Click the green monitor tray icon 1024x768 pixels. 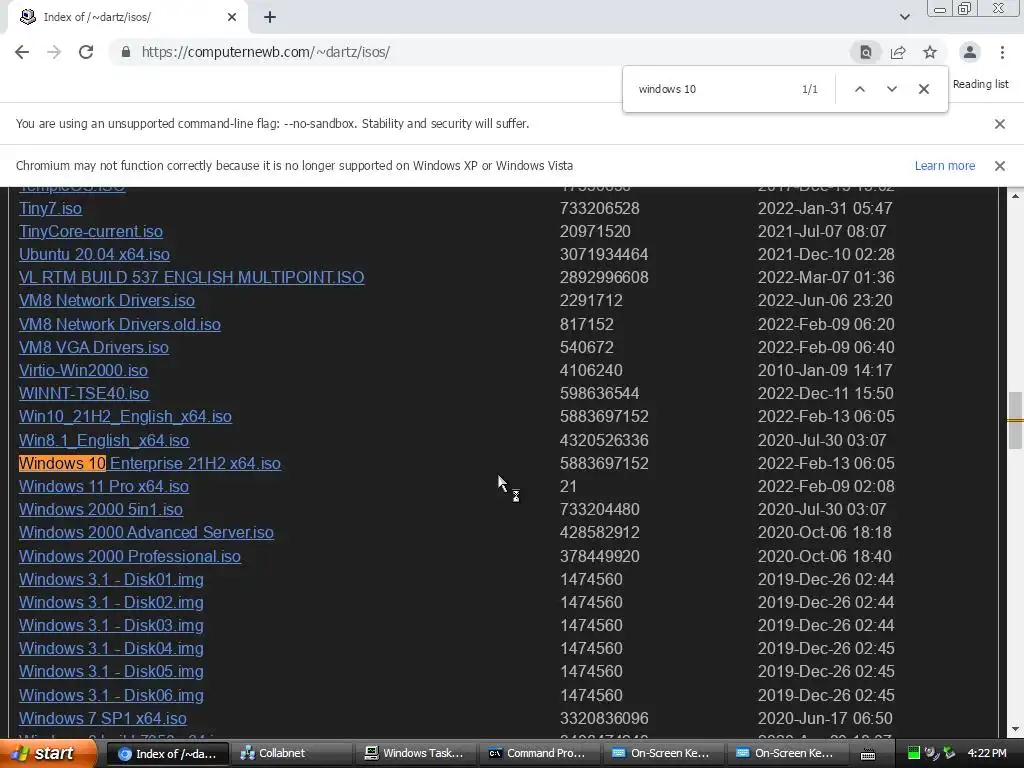coord(914,754)
